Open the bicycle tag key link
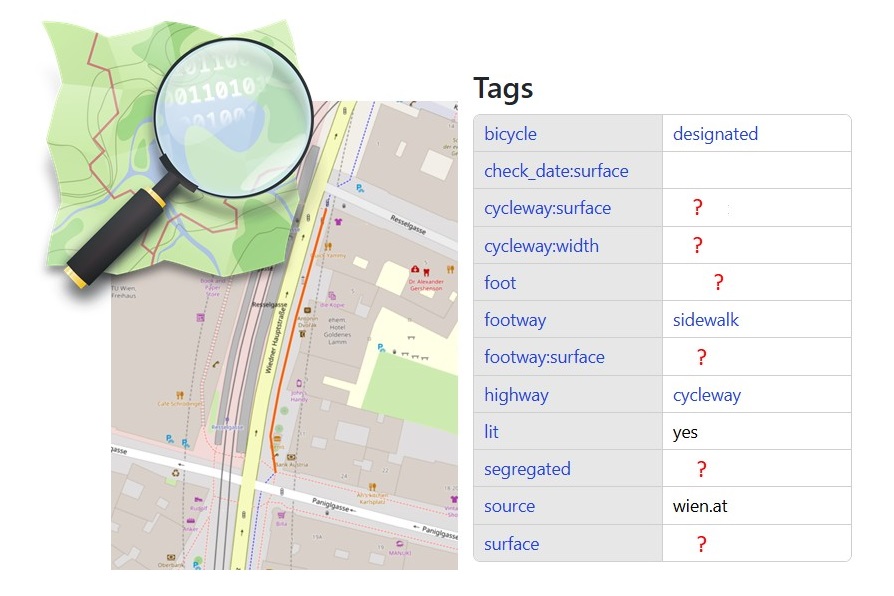 (510, 134)
